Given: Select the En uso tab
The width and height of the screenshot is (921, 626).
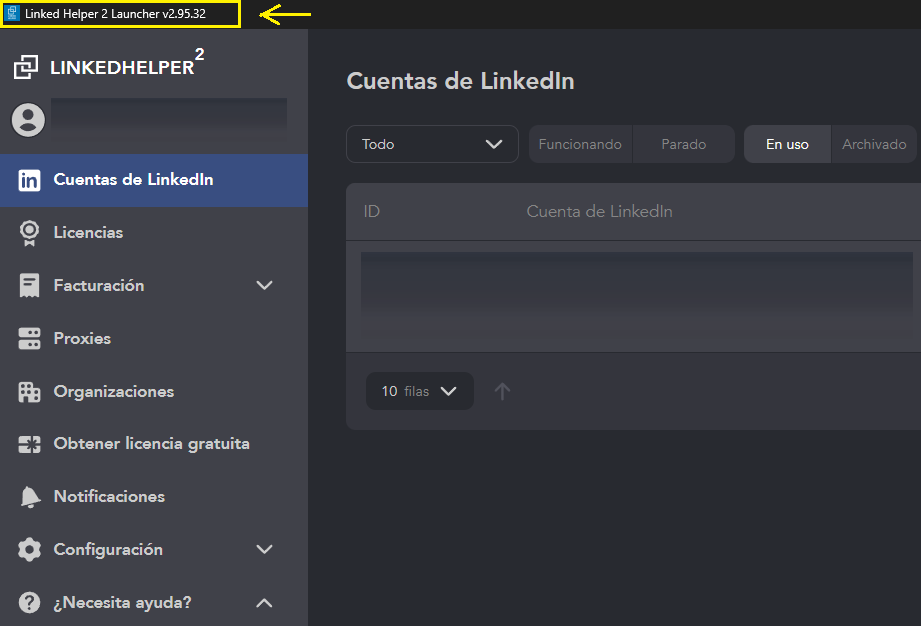Looking at the screenshot, I should 787,144.
